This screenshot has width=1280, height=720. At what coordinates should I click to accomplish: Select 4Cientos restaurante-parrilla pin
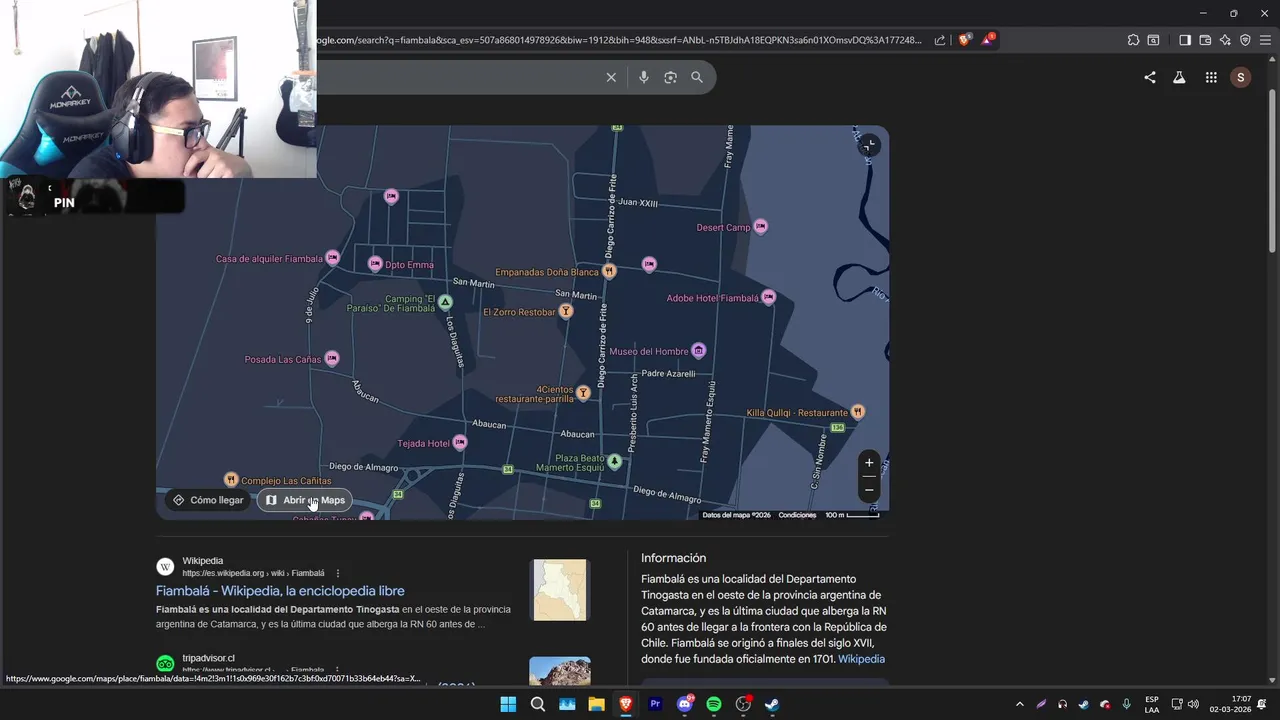pos(583,393)
